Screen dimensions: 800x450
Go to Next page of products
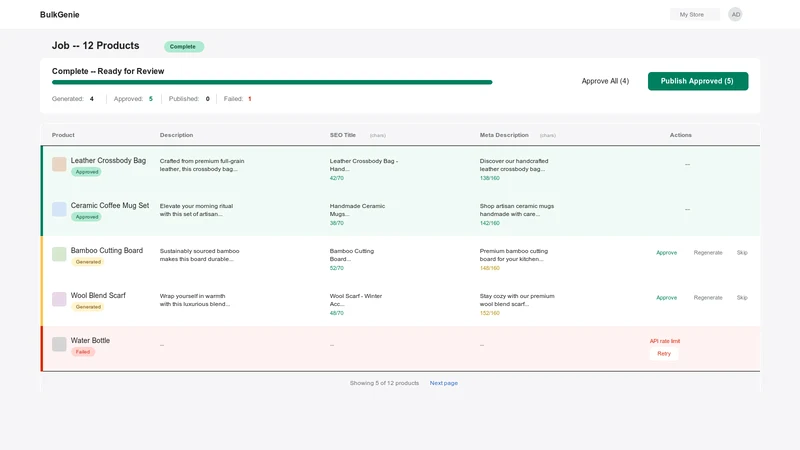443,383
